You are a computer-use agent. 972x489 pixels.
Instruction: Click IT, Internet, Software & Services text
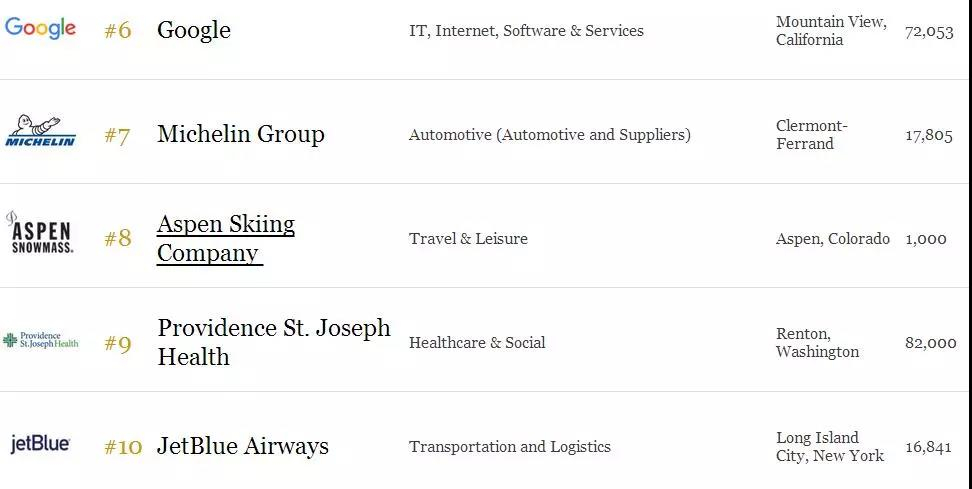[526, 31]
